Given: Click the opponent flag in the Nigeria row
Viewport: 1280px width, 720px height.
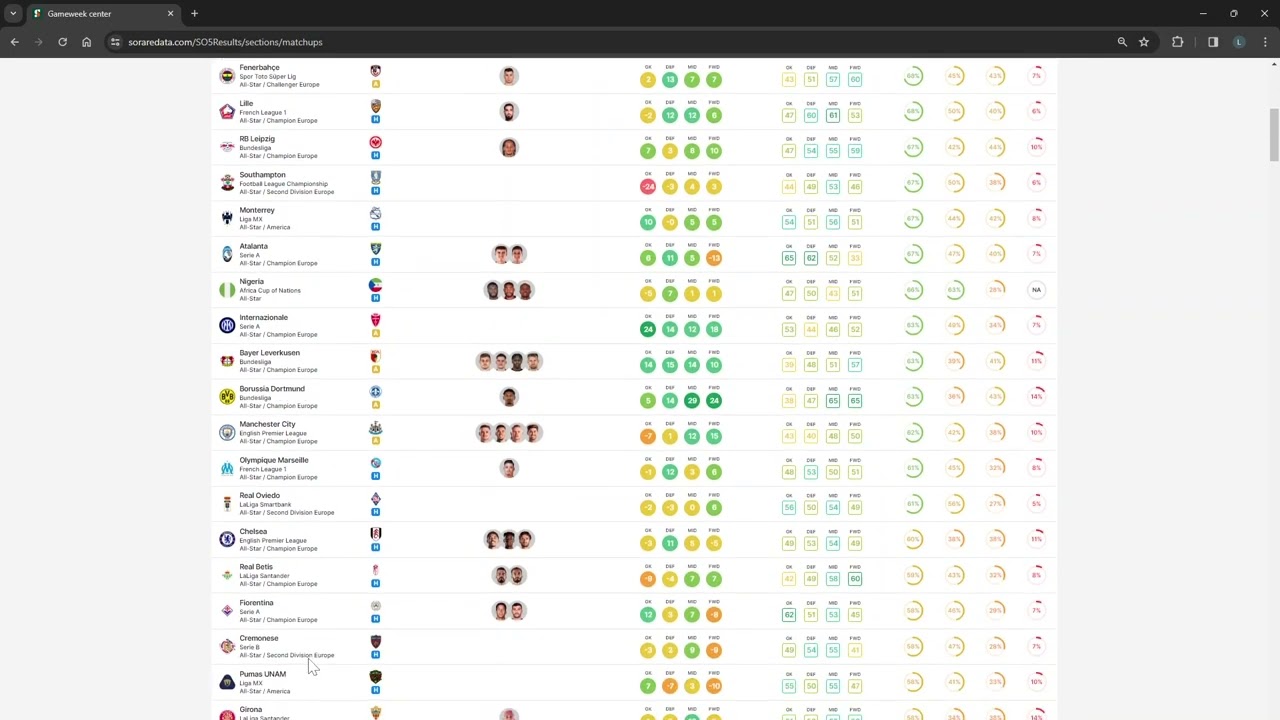Looking at the screenshot, I should [375, 285].
